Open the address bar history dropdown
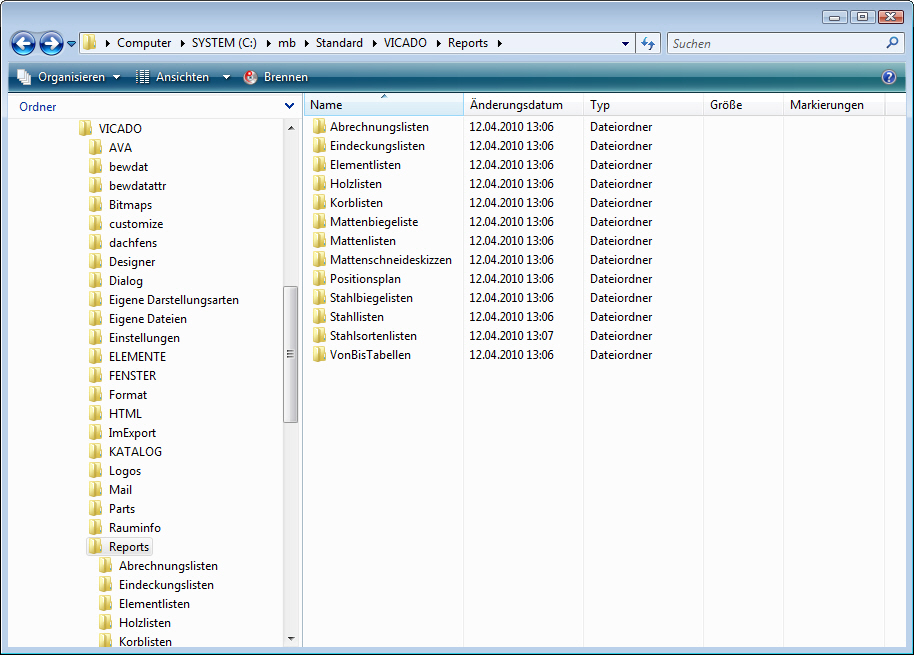Screen dimensions: 914x655 click(x=625, y=44)
